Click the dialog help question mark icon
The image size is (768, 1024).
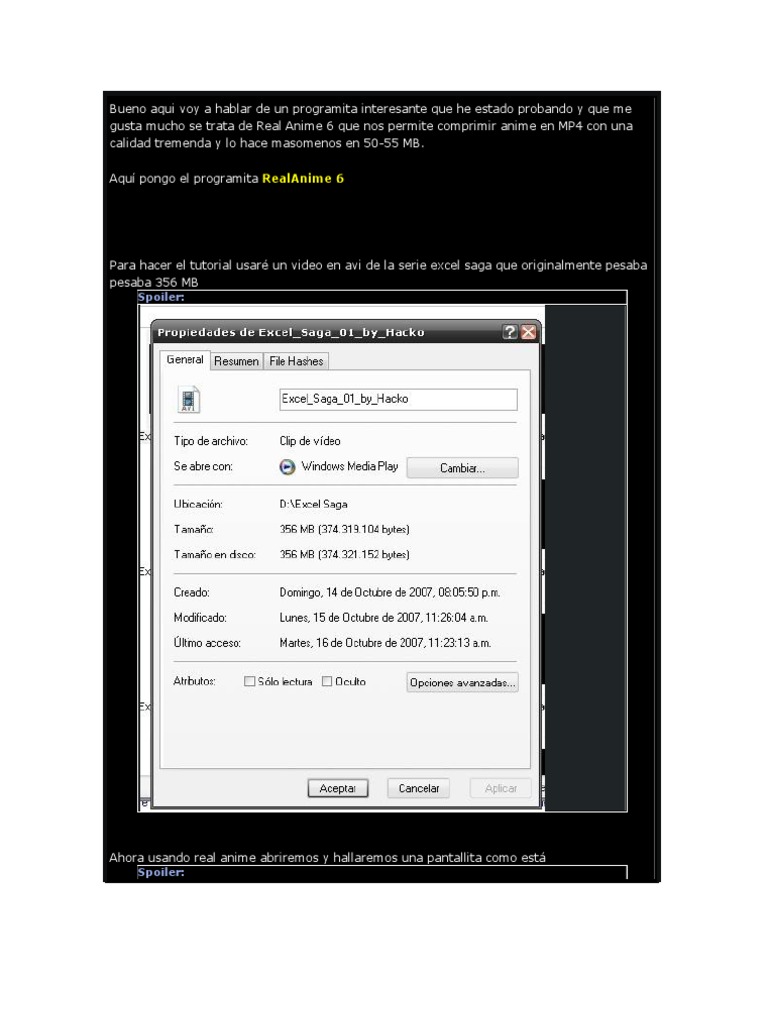point(510,332)
